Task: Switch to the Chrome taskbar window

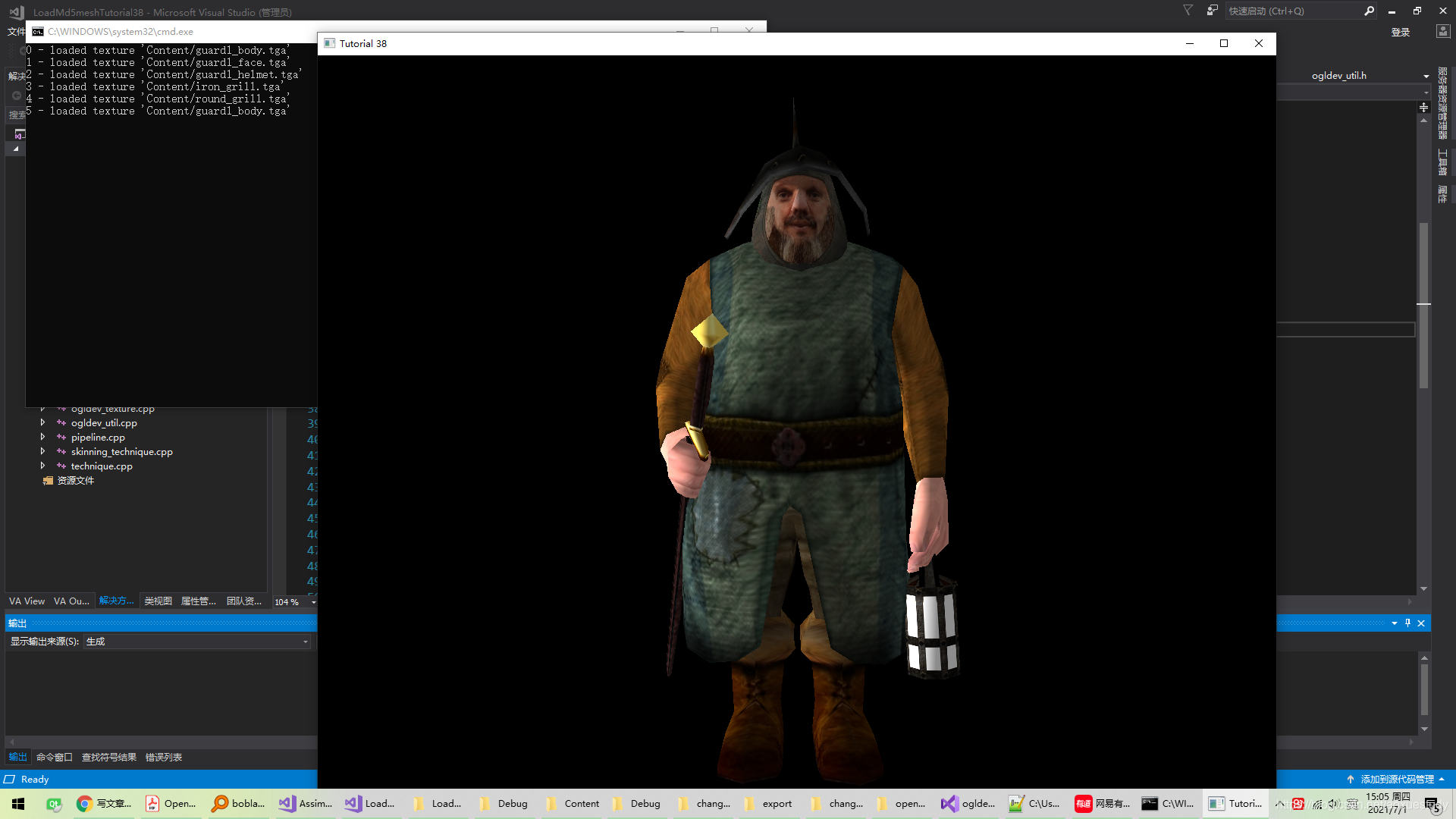Action: (104, 804)
